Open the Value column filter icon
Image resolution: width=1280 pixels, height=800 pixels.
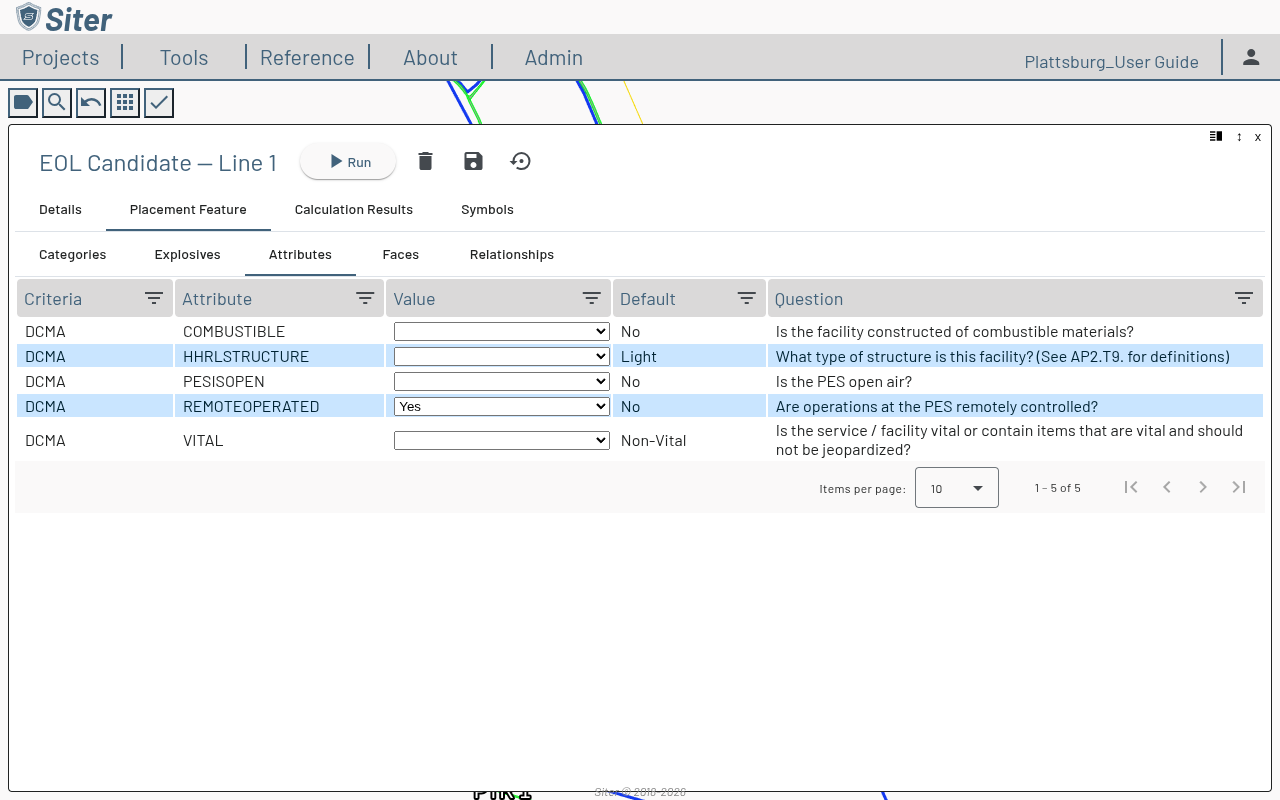(x=592, y=298)
